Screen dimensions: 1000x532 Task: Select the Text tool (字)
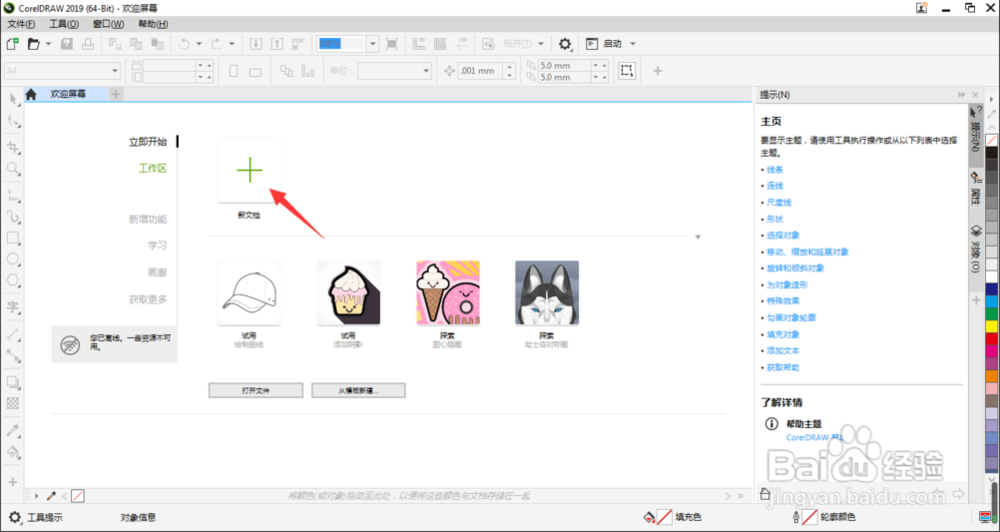(x=13, y=307)
